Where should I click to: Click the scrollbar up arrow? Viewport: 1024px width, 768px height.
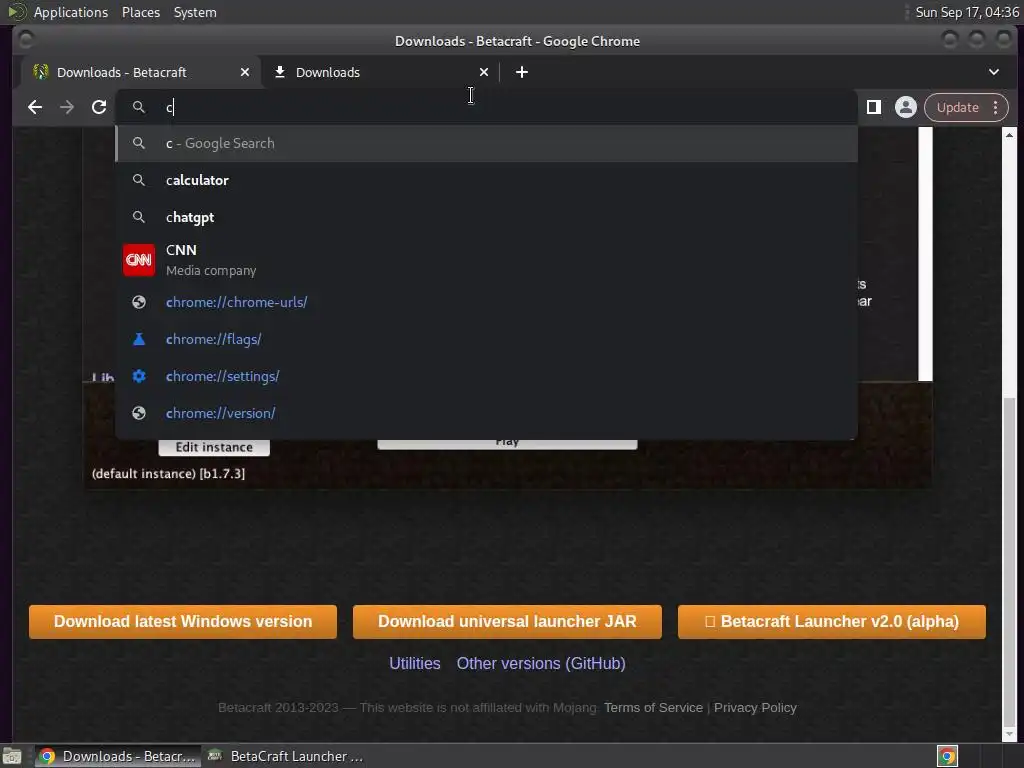click(x=1009, y=135)
